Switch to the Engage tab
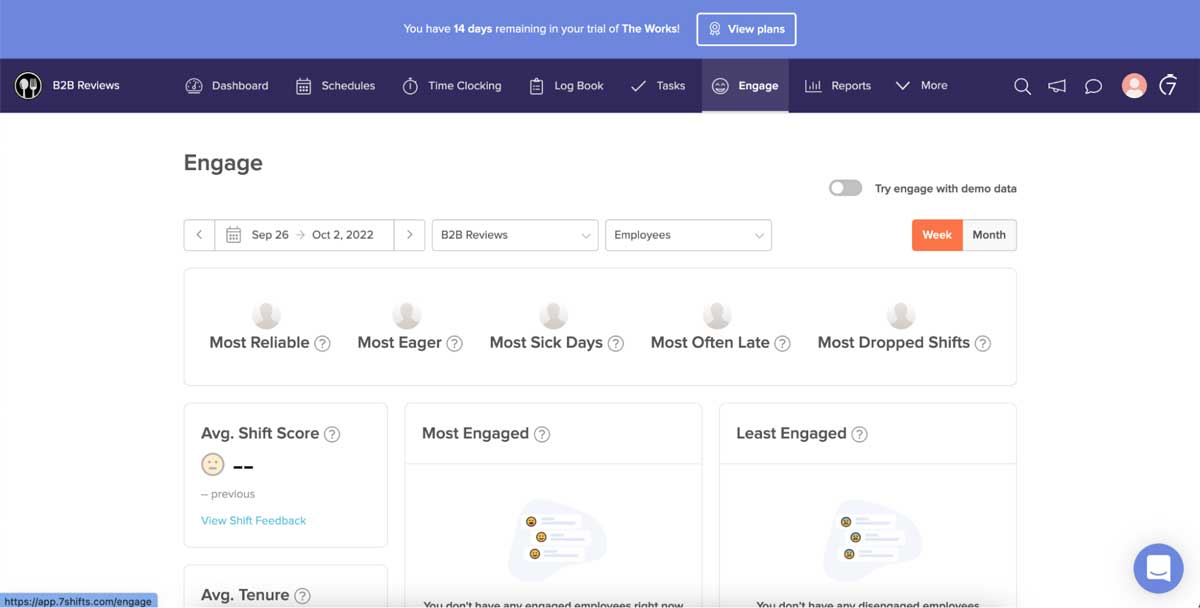This screenshot has width=1200, height=608. [x=745, y=86]
